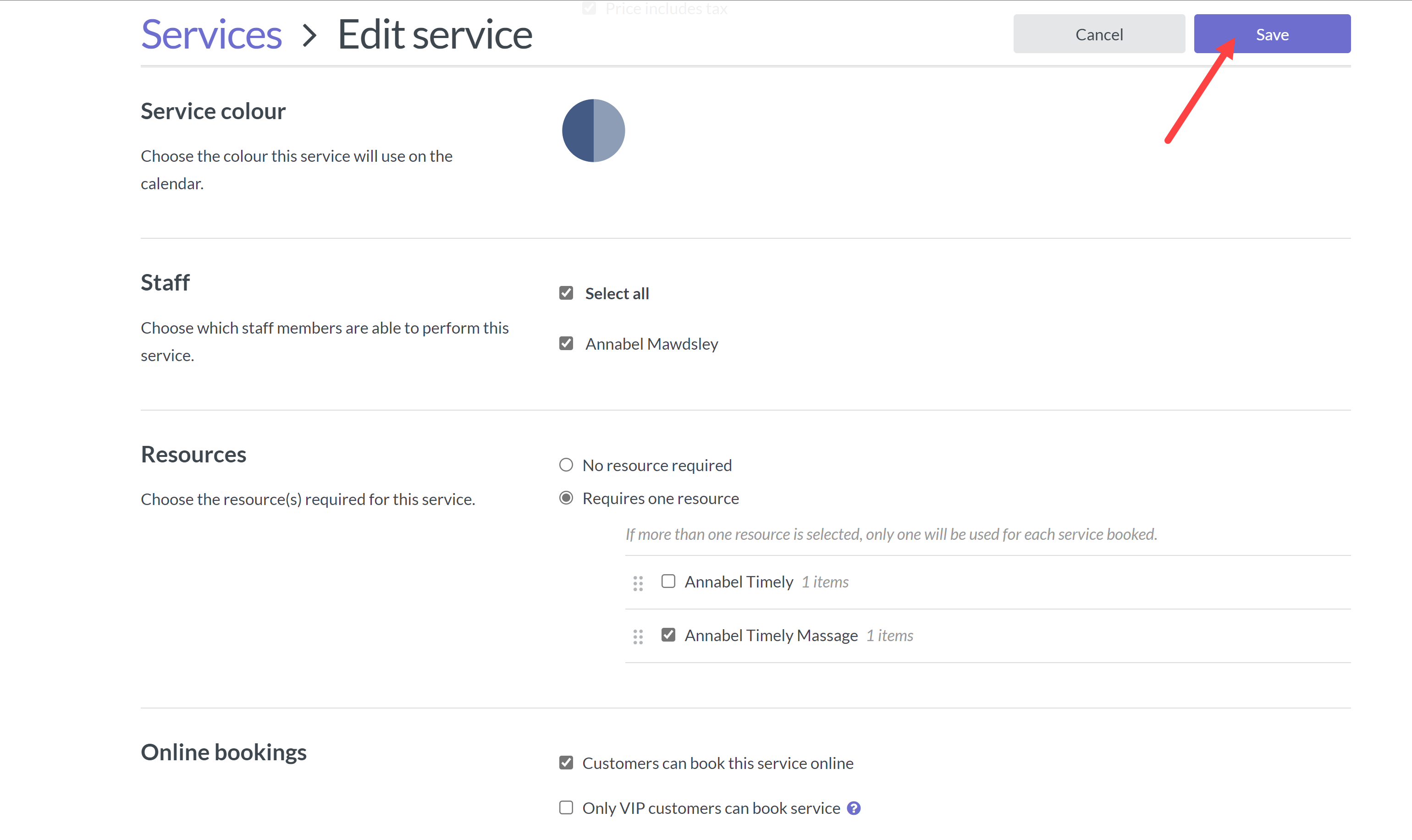Open help icon next to VIP customers
1412x840 pixels.
(x=853, y=808)
